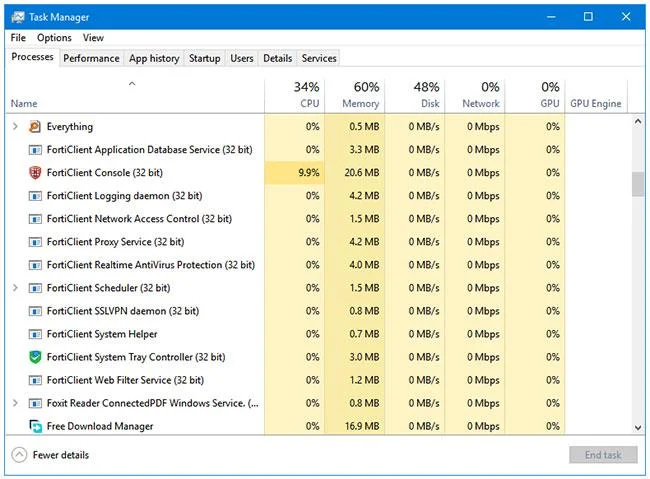The height and width of the screenshot is (479, 650).
Task: Click the sort arrow above the Name column
Action: click(x=132, y=84)
